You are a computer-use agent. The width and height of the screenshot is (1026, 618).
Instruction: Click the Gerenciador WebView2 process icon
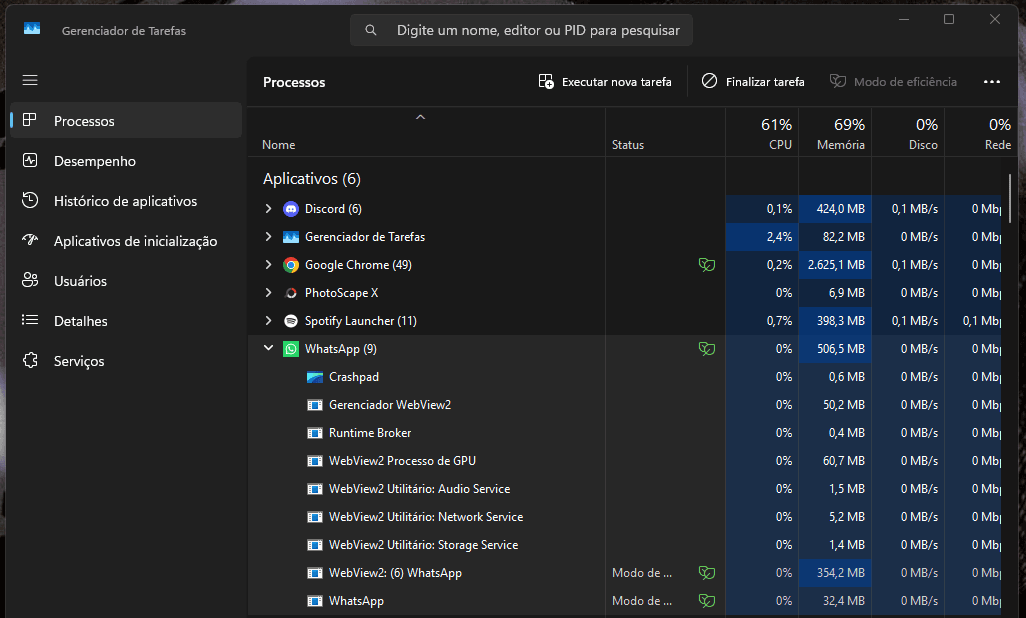(315, 405)
